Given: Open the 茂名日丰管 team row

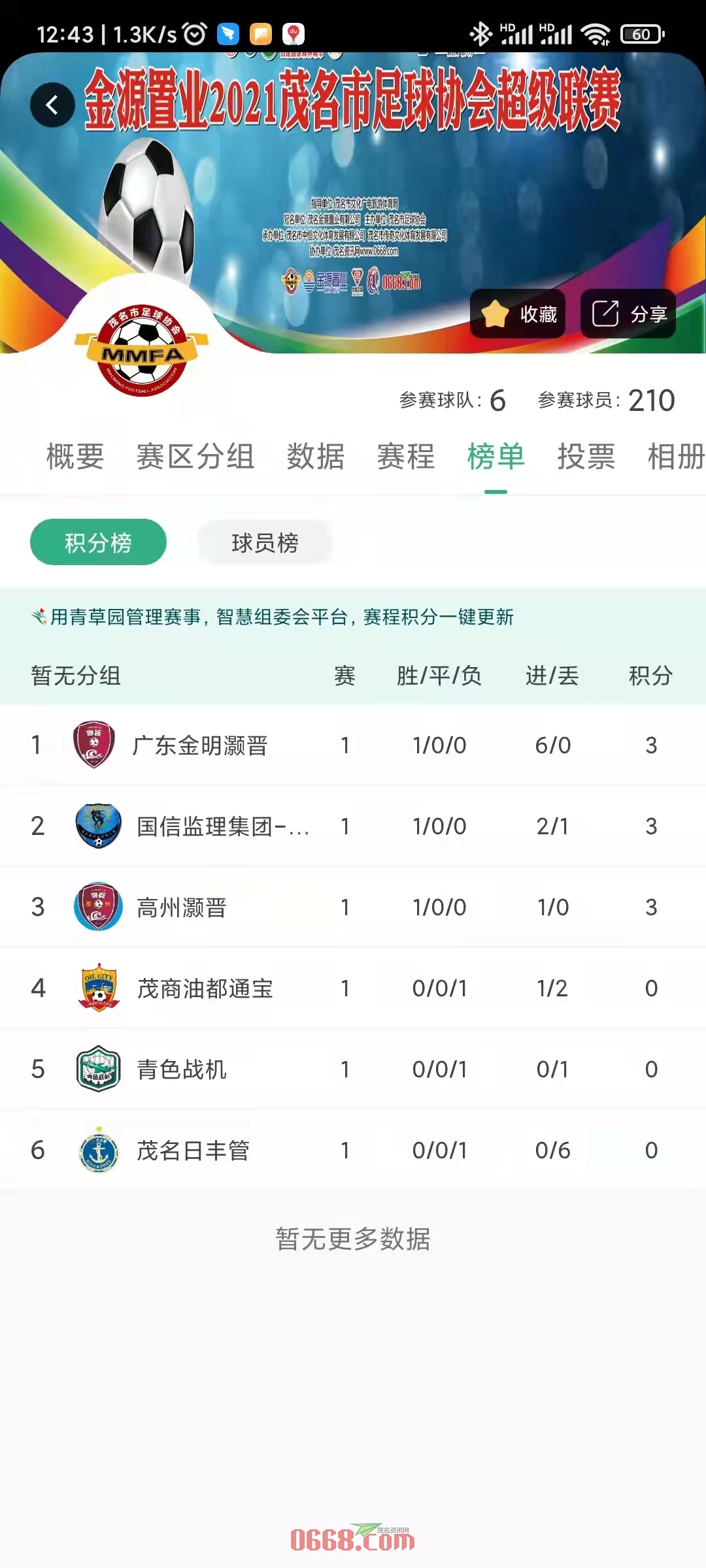Looking at the screenshot, I should click(x=353, y=1150).
